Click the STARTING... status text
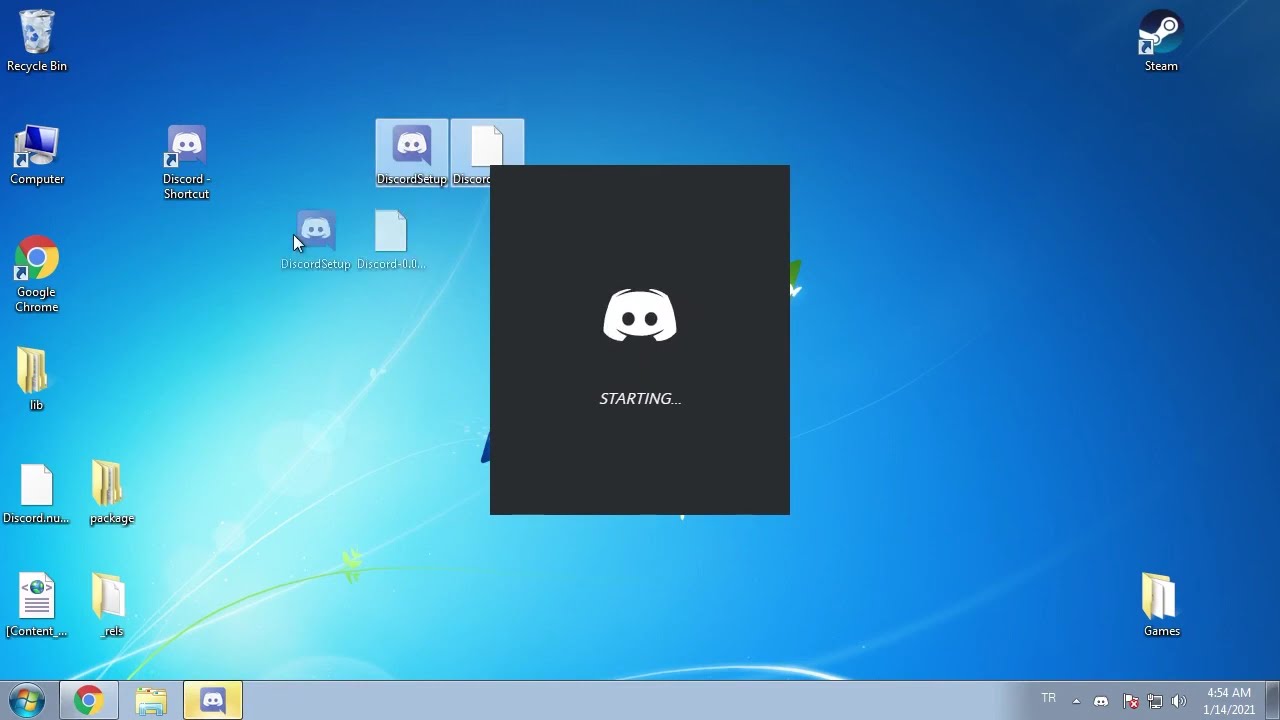The image size is (1280, 720). click(x=640, y=399)
